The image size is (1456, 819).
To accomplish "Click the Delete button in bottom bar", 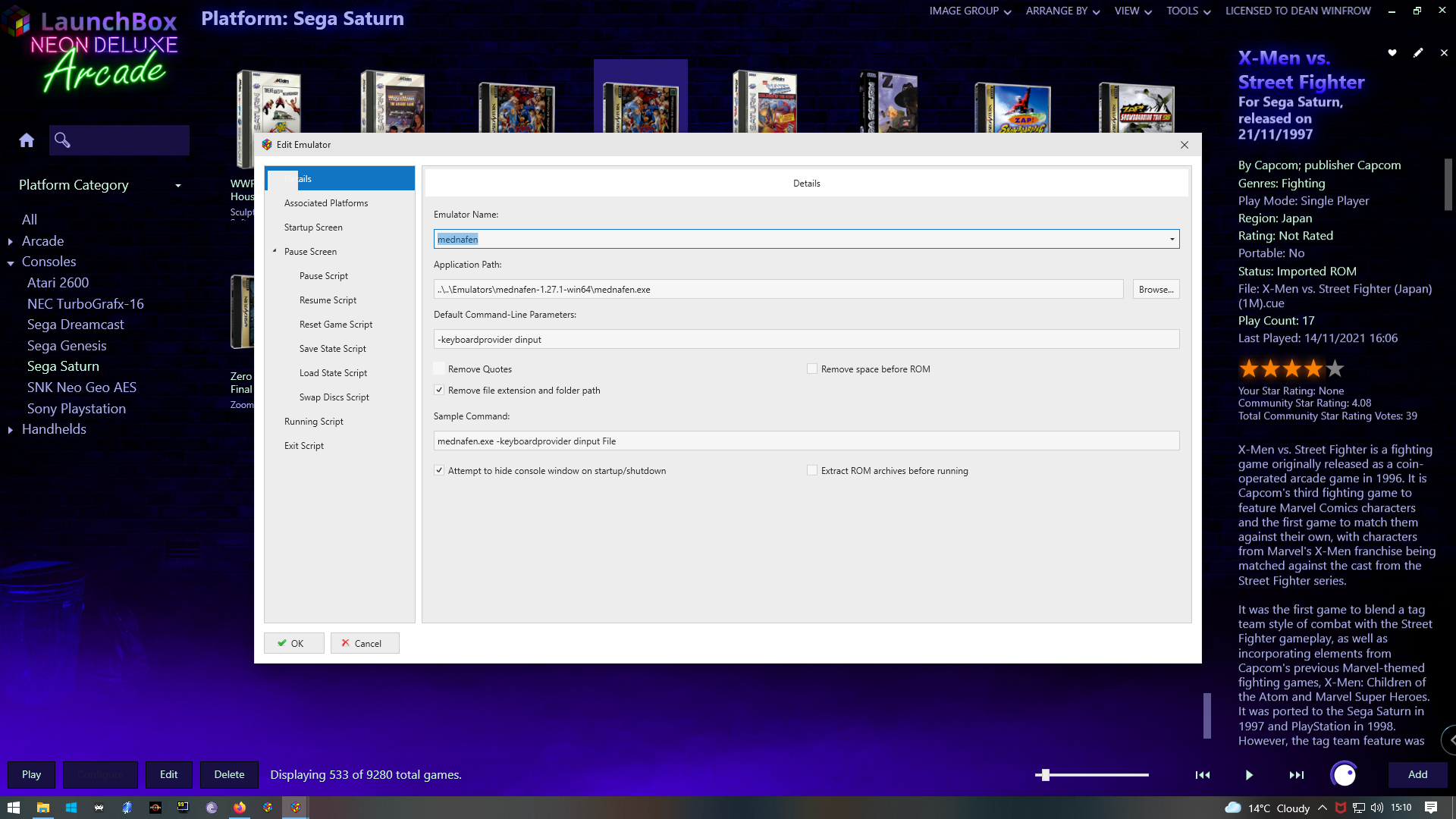I will click(229, 774).
